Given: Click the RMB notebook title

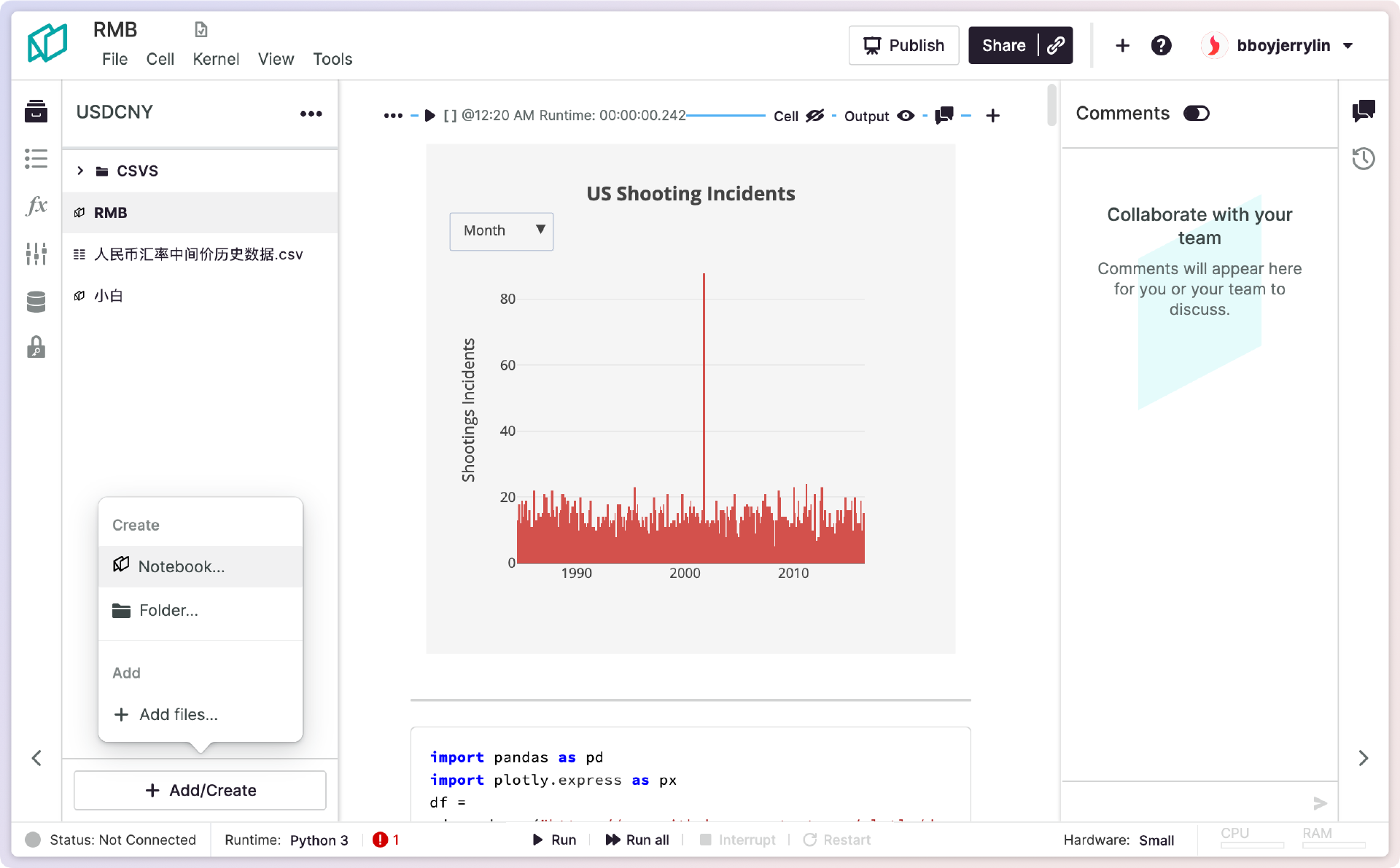Looking at the screenshot, I should tap(115, 30).
